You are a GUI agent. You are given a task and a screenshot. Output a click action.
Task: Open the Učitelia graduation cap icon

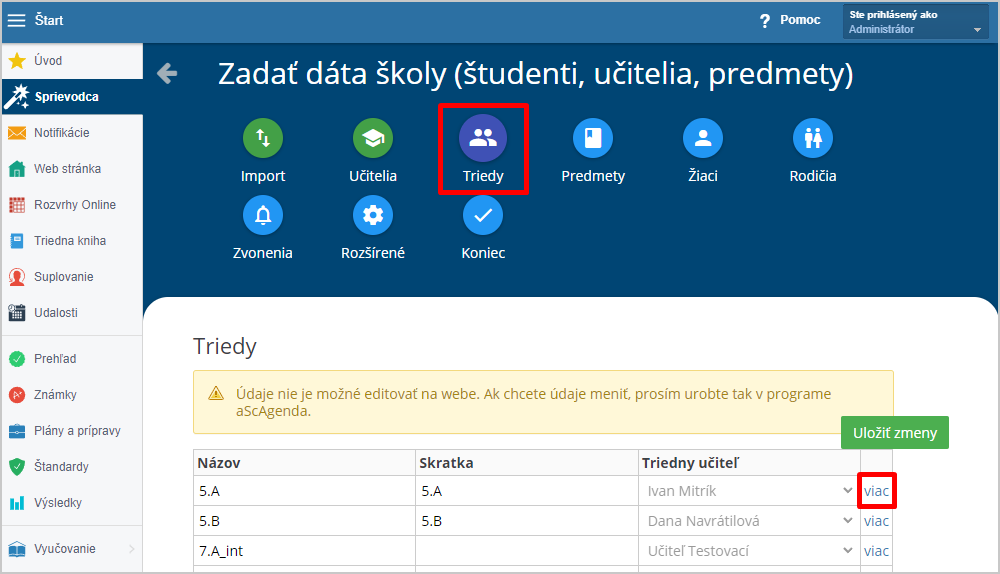tap(373, 139)
